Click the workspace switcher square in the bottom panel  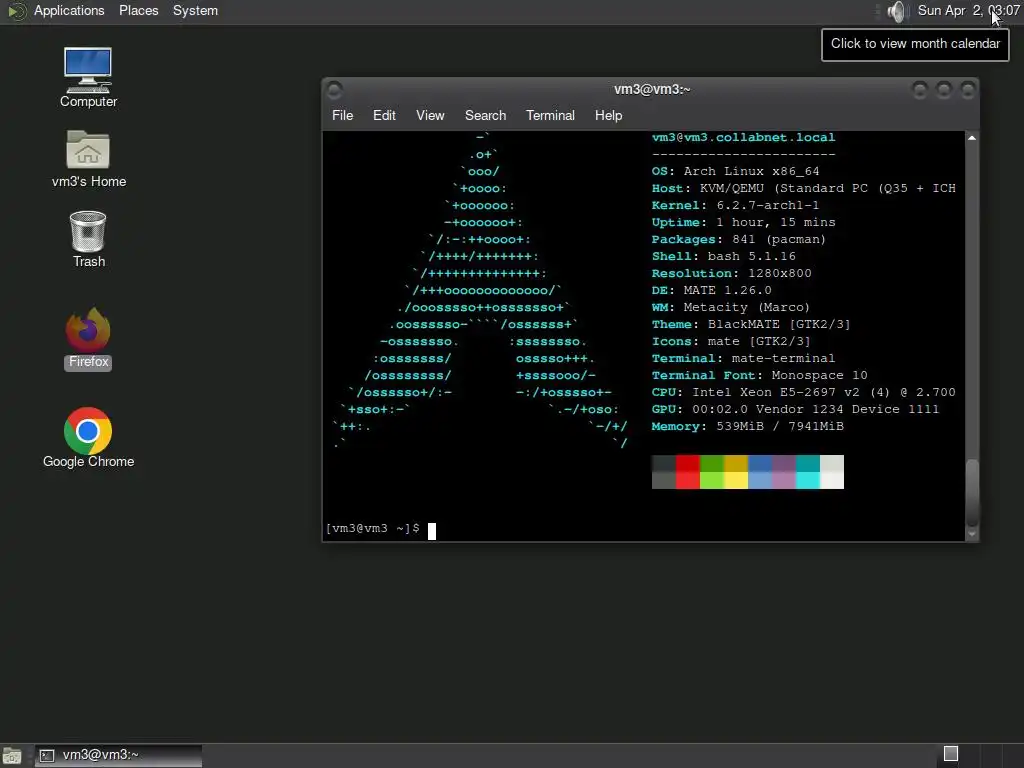pyautogui.click(x=951, y=754)
